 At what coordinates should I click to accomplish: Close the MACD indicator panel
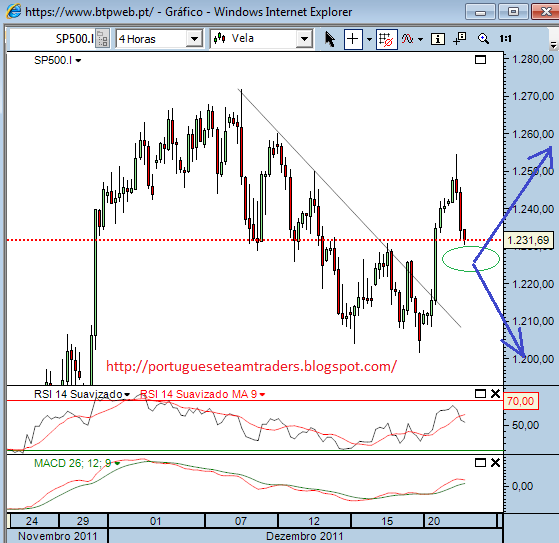point(495,462)
